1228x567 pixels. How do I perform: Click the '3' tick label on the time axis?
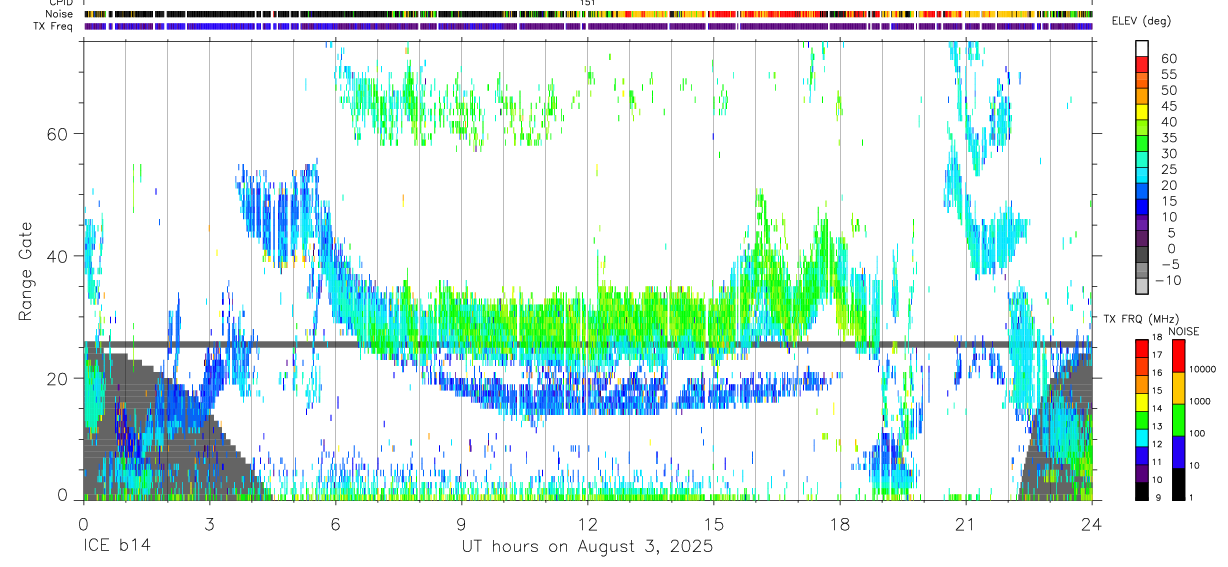point(209,524)
